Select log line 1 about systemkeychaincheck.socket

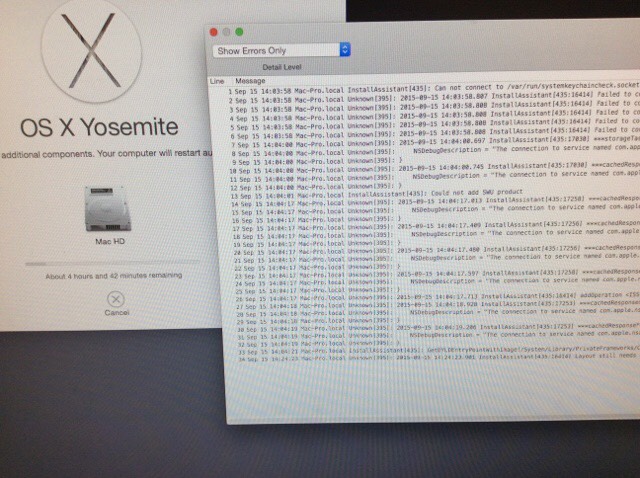point(433,89)
